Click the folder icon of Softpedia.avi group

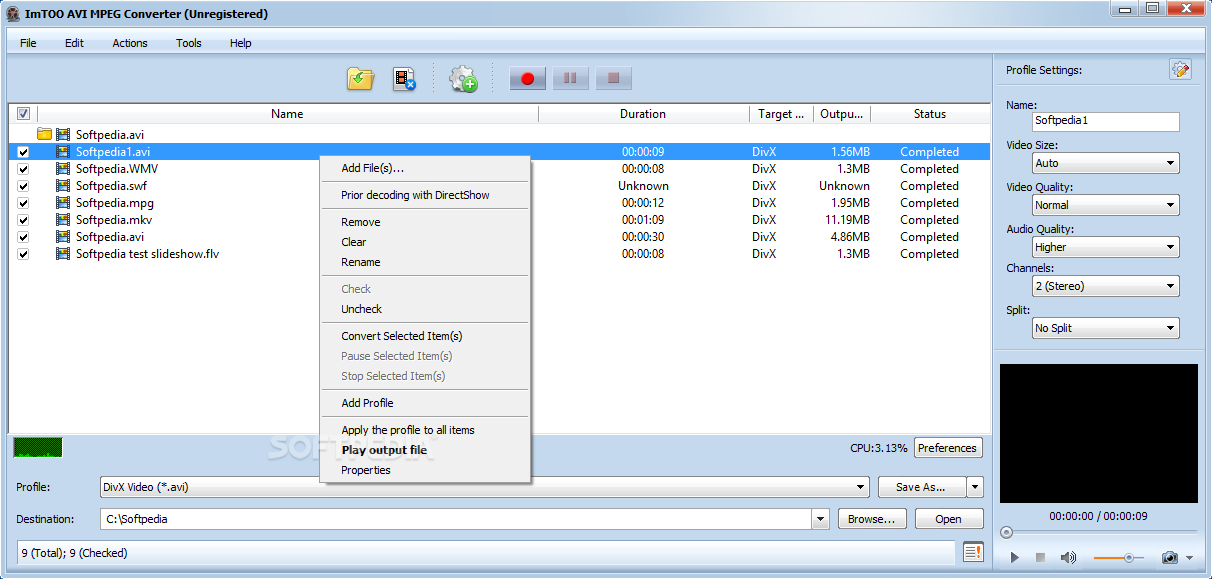(x=44, y=134)
